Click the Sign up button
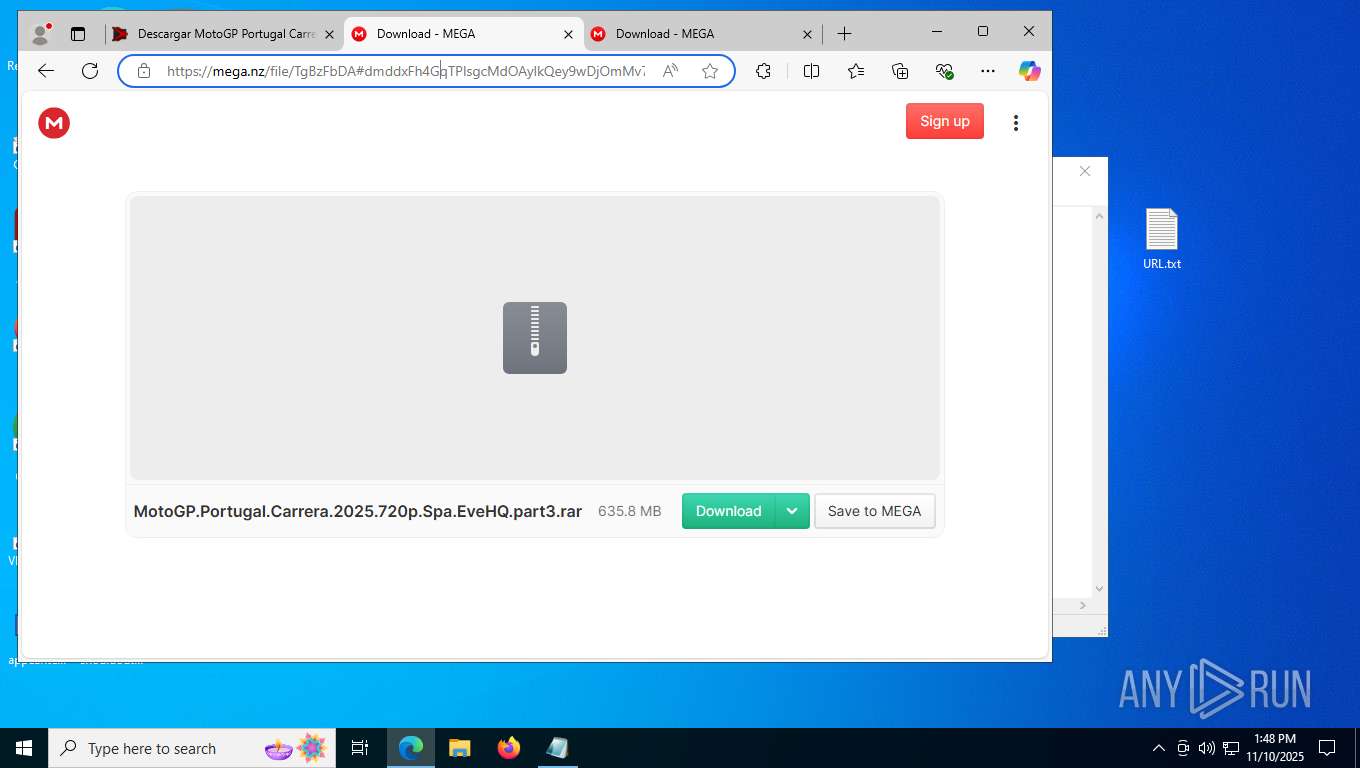The image size is (1360, 768). pyautogui.click(x=945, y=121)
